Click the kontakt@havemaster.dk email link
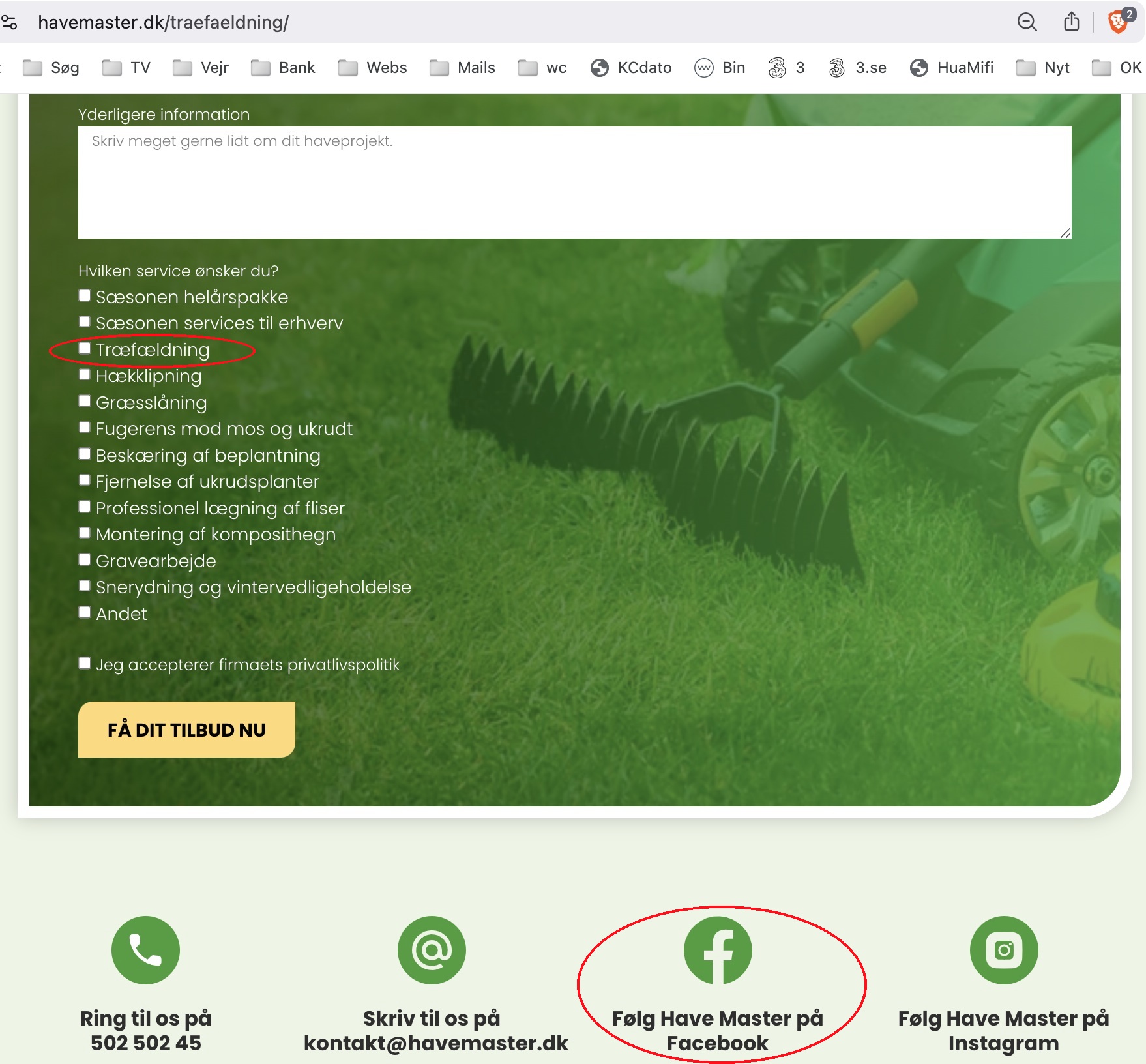Screen dimensions: 1146x1064 (435, 1043)
